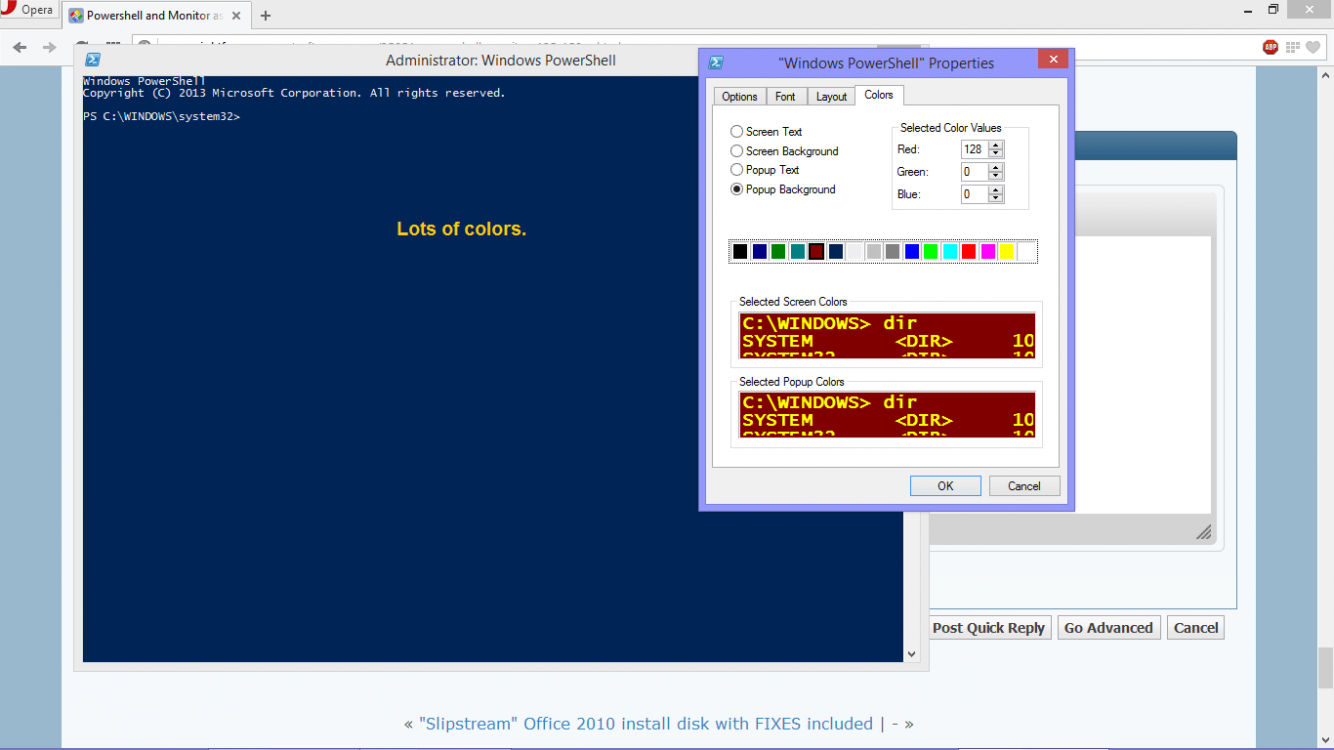
Task: Click into the Red value field
Action: [974, 149]
